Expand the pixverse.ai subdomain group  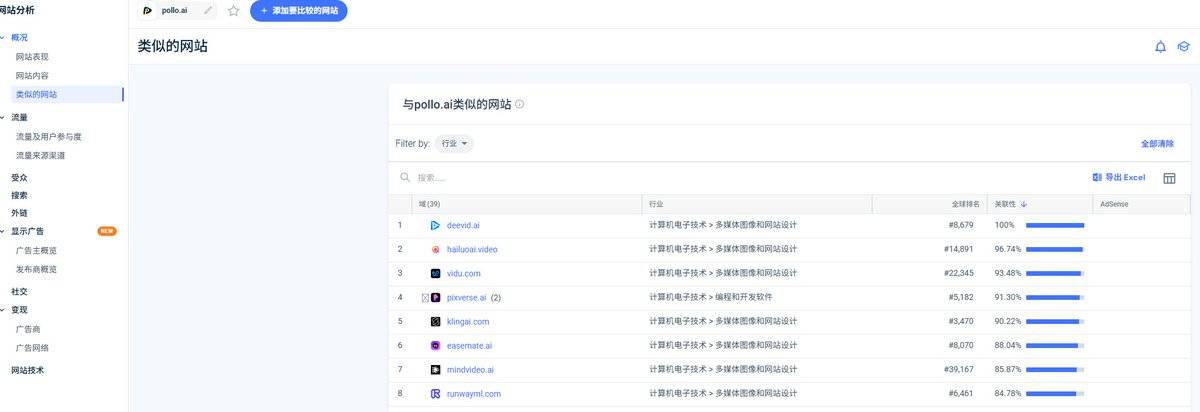(425, 297)
